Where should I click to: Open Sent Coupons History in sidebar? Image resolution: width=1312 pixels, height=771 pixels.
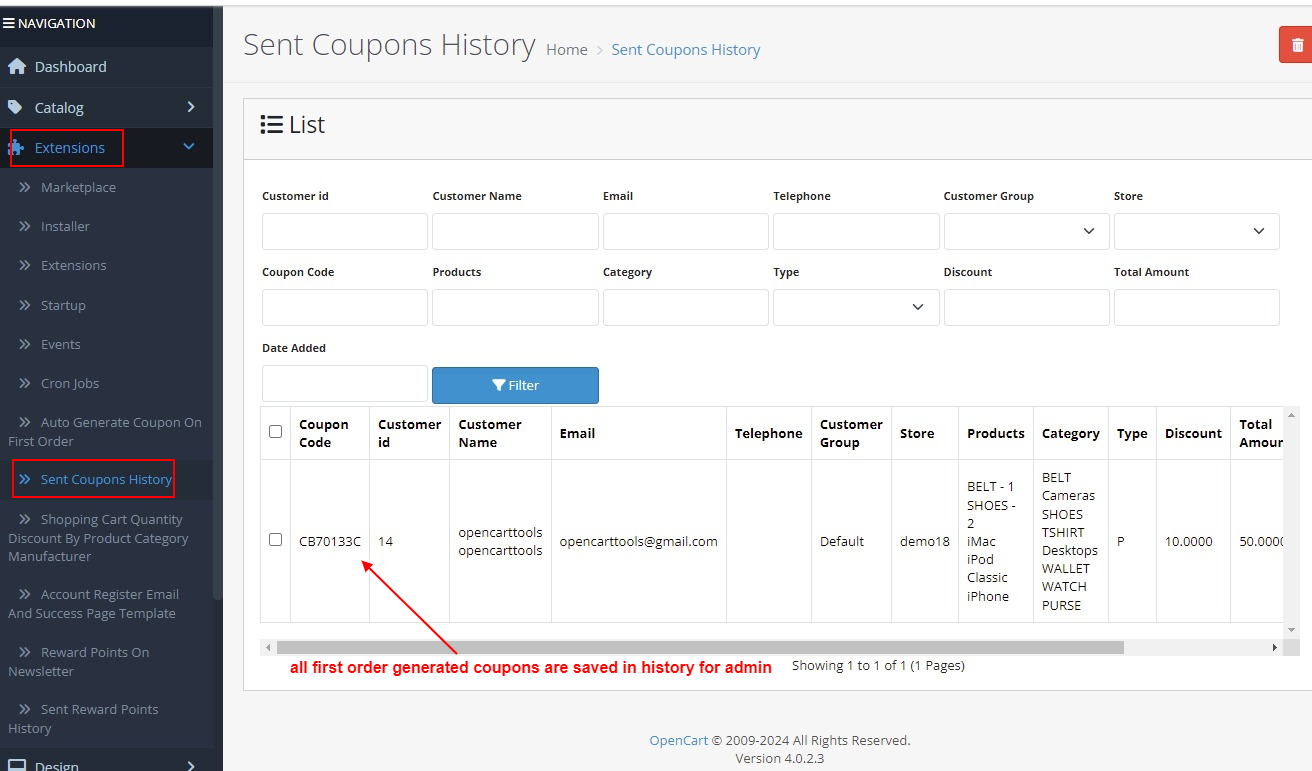click(x=105, y=480)
